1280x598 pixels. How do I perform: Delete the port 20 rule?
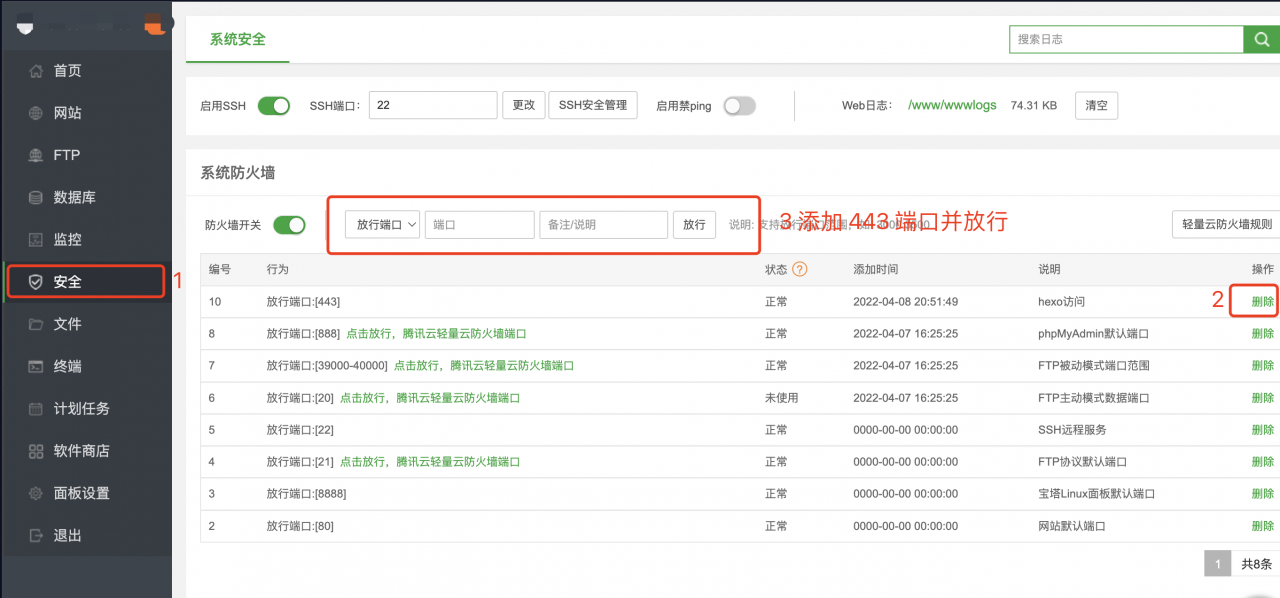point(1263,397)
